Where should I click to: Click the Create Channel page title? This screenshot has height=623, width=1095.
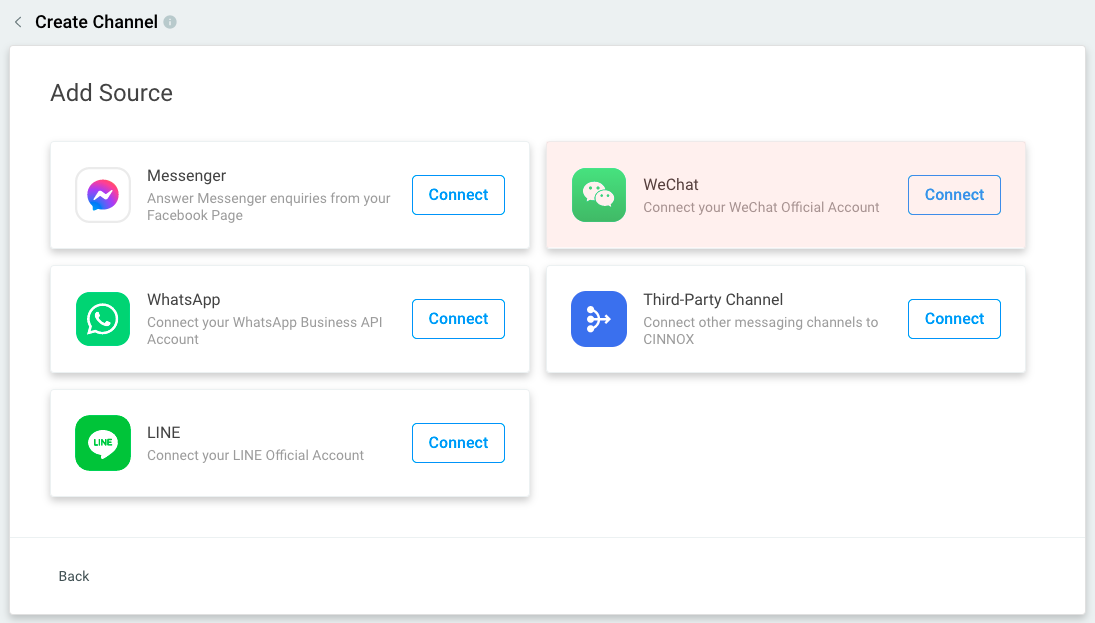[96, 22]
